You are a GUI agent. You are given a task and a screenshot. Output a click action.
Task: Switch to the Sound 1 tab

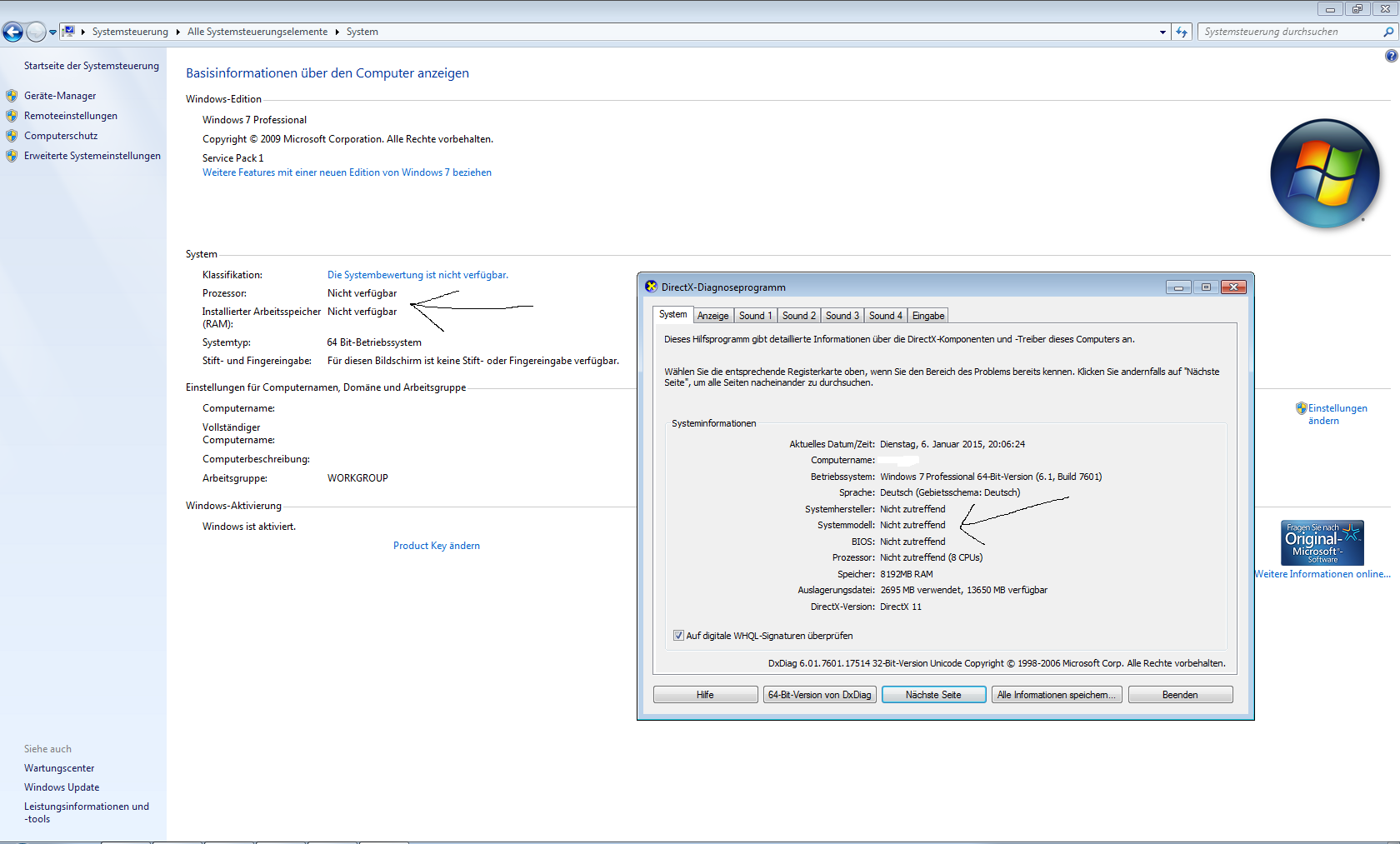coord(756,316)
